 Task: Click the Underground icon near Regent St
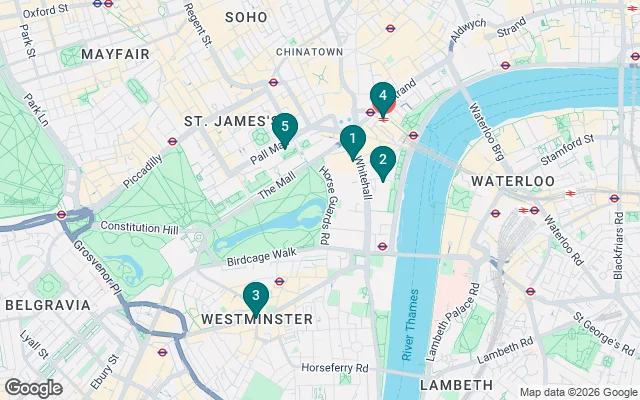pyautogui.click(x=273, y=82)
